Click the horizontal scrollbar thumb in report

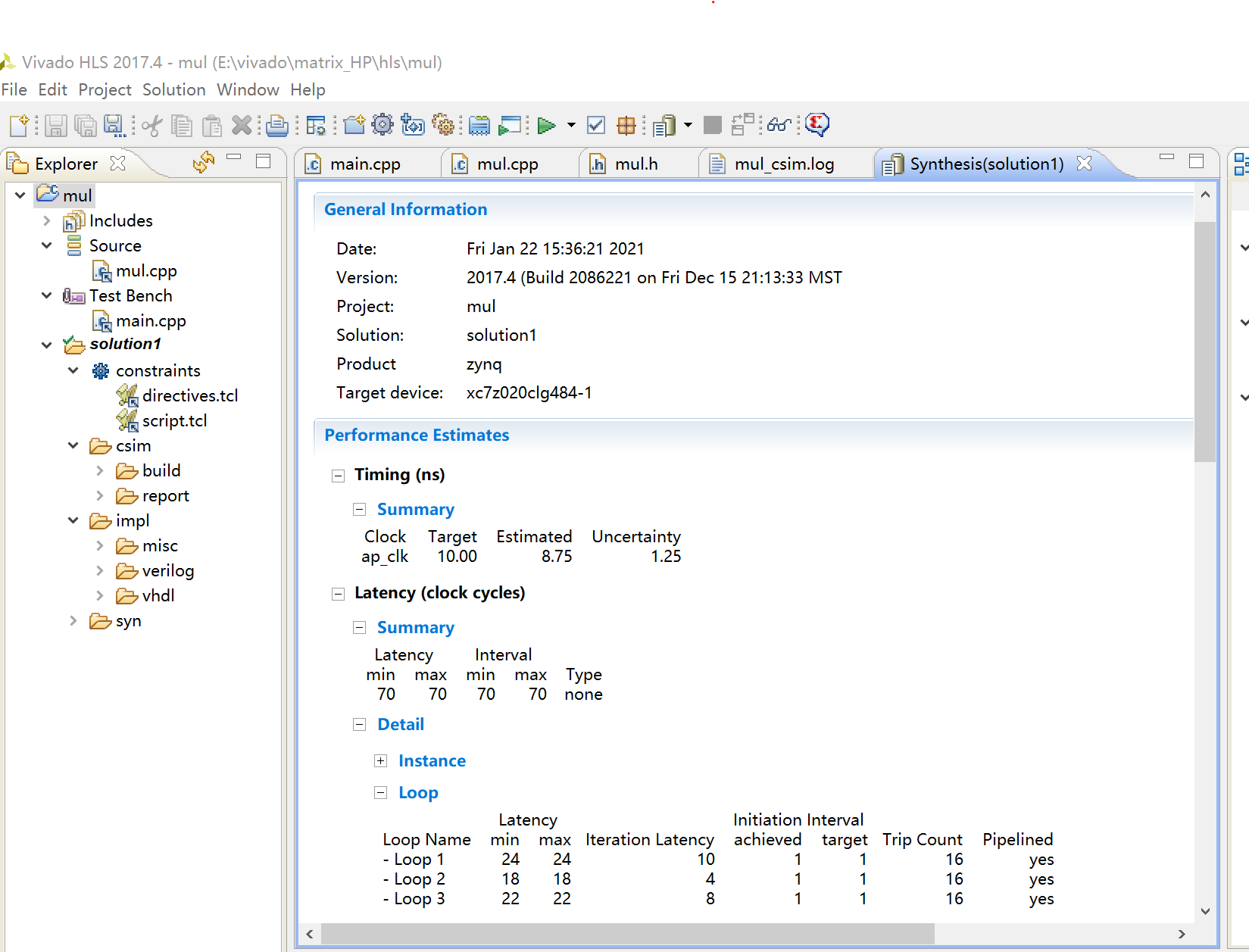(628, 934)
